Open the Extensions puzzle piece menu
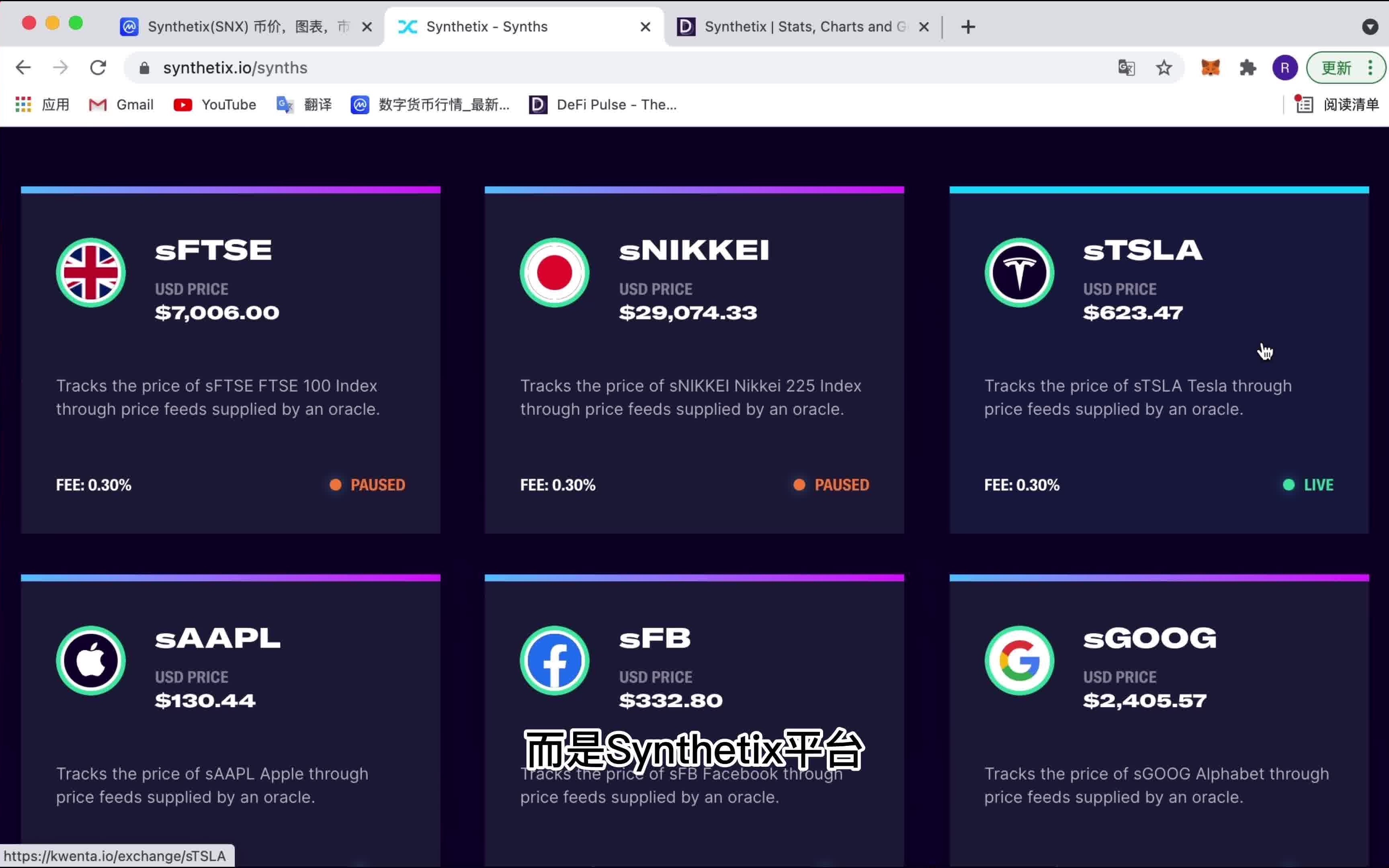The width and height of the screenshot is (1389, 868). tap(1247, 68)
